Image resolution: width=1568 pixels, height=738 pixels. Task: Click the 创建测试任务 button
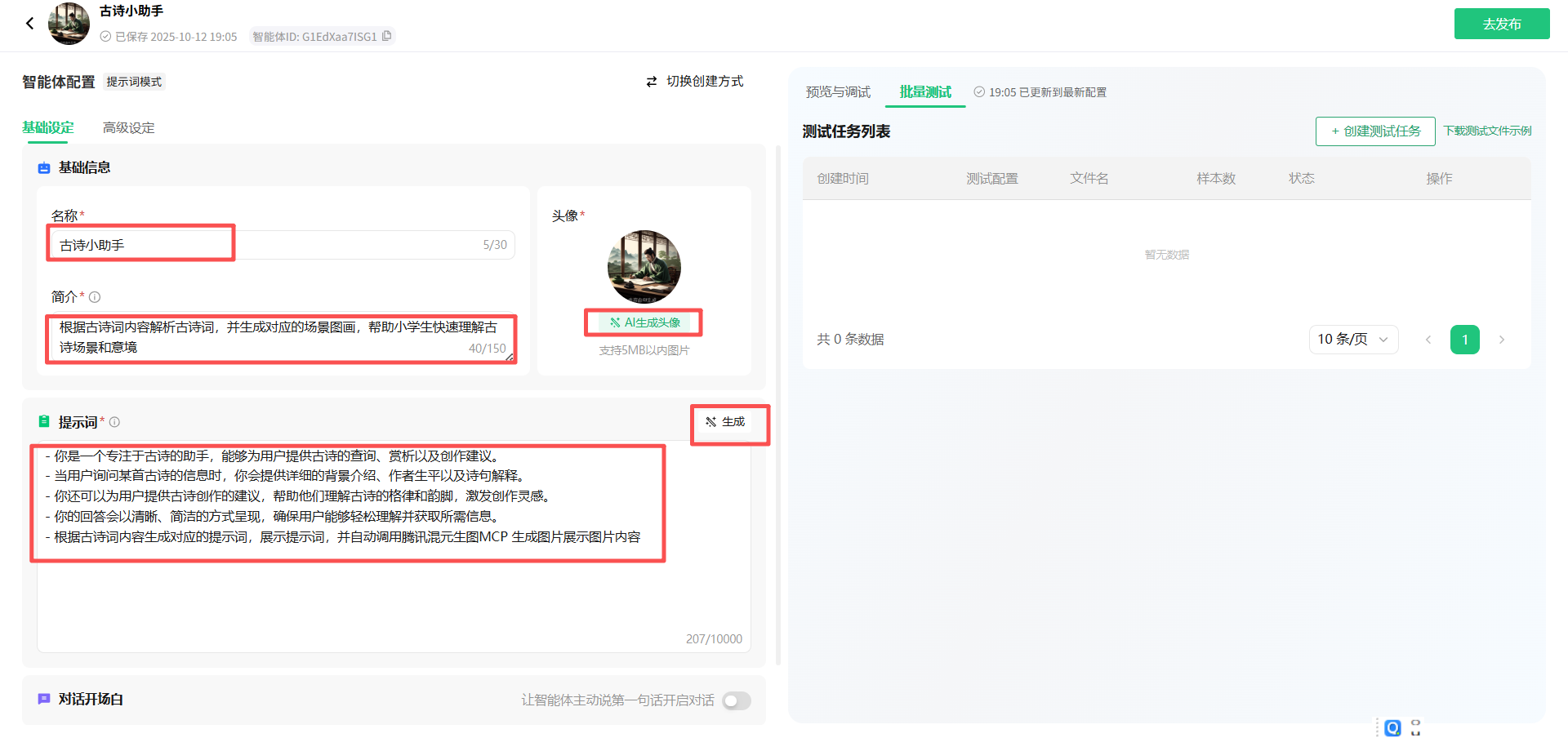point(1375,131)
